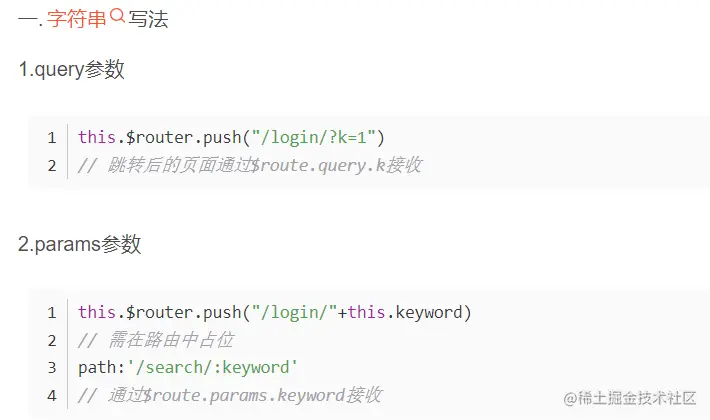The width and height of the screenshot is (710, 420).
Task: Click line number 4 in params code block
Action: click(x=52, y=396)
